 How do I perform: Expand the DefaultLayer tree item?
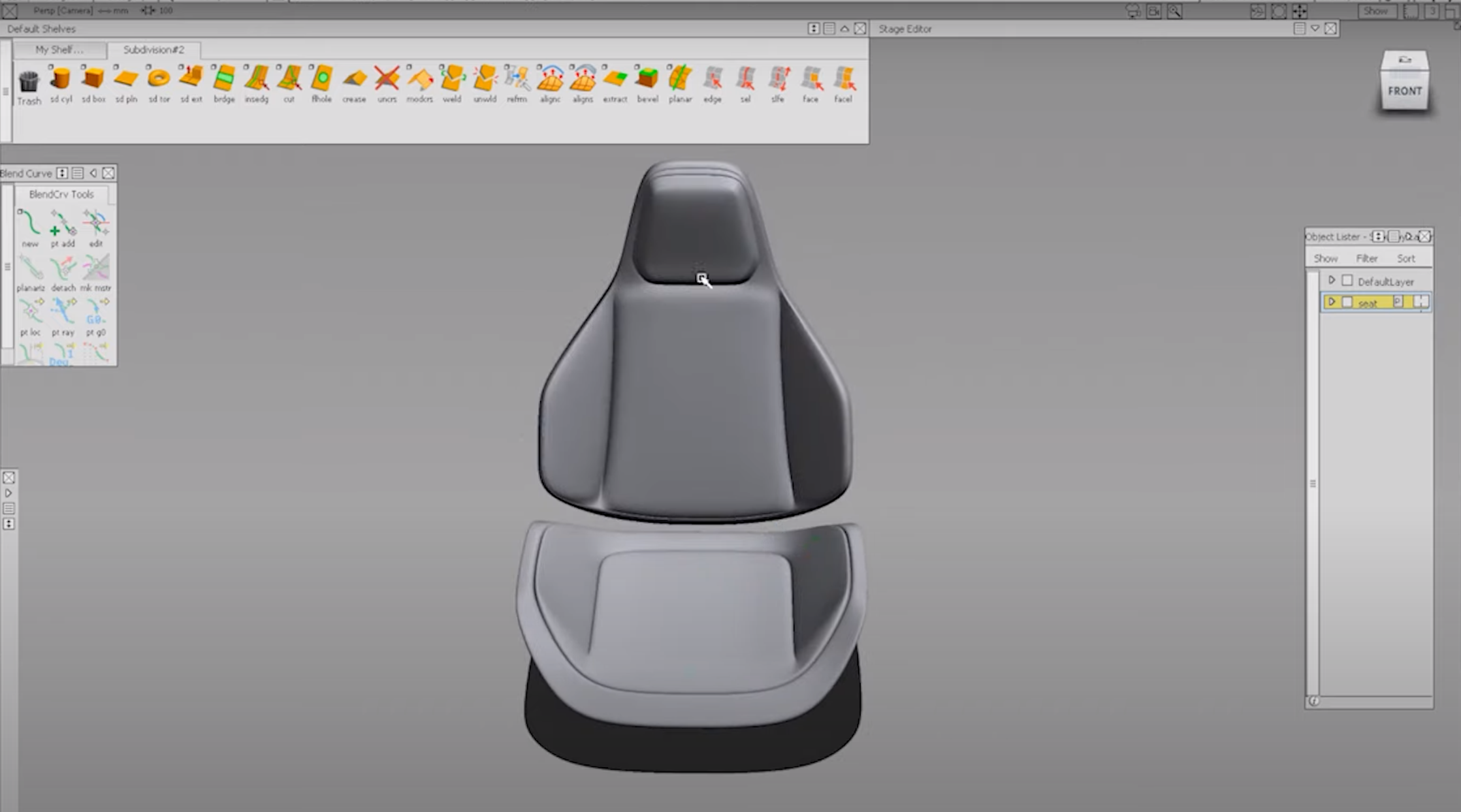(1332, 280)
